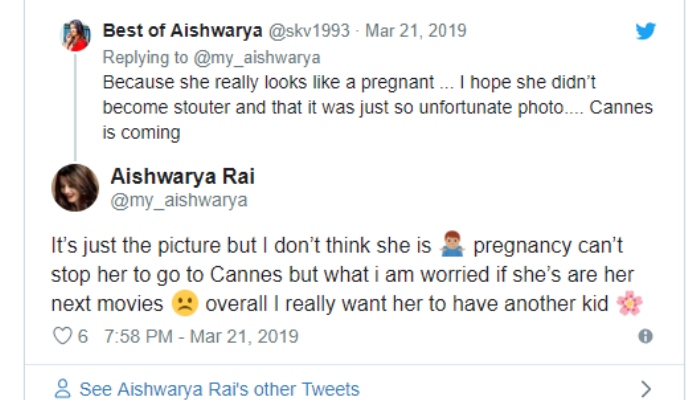
Task: Open Best of Aishwarya's small profile picture
Action: coord(75,35)
